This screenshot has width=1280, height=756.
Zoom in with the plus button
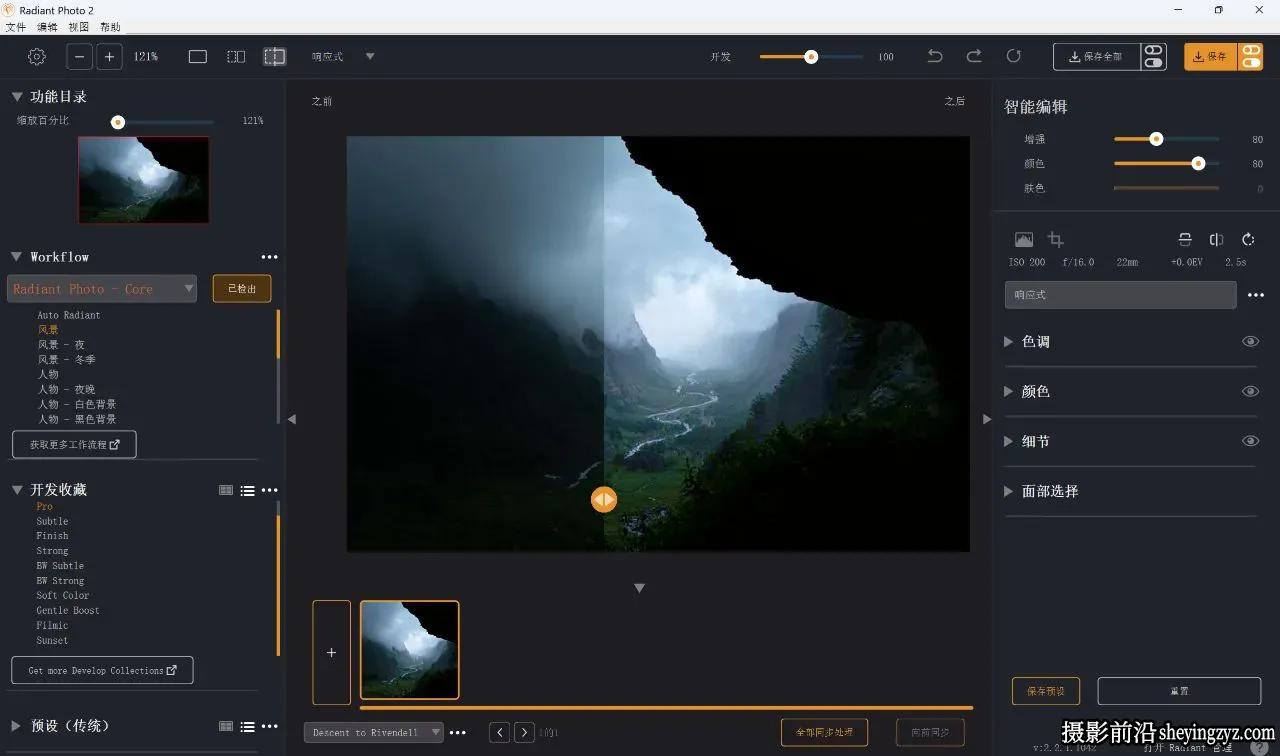(110, 57)
